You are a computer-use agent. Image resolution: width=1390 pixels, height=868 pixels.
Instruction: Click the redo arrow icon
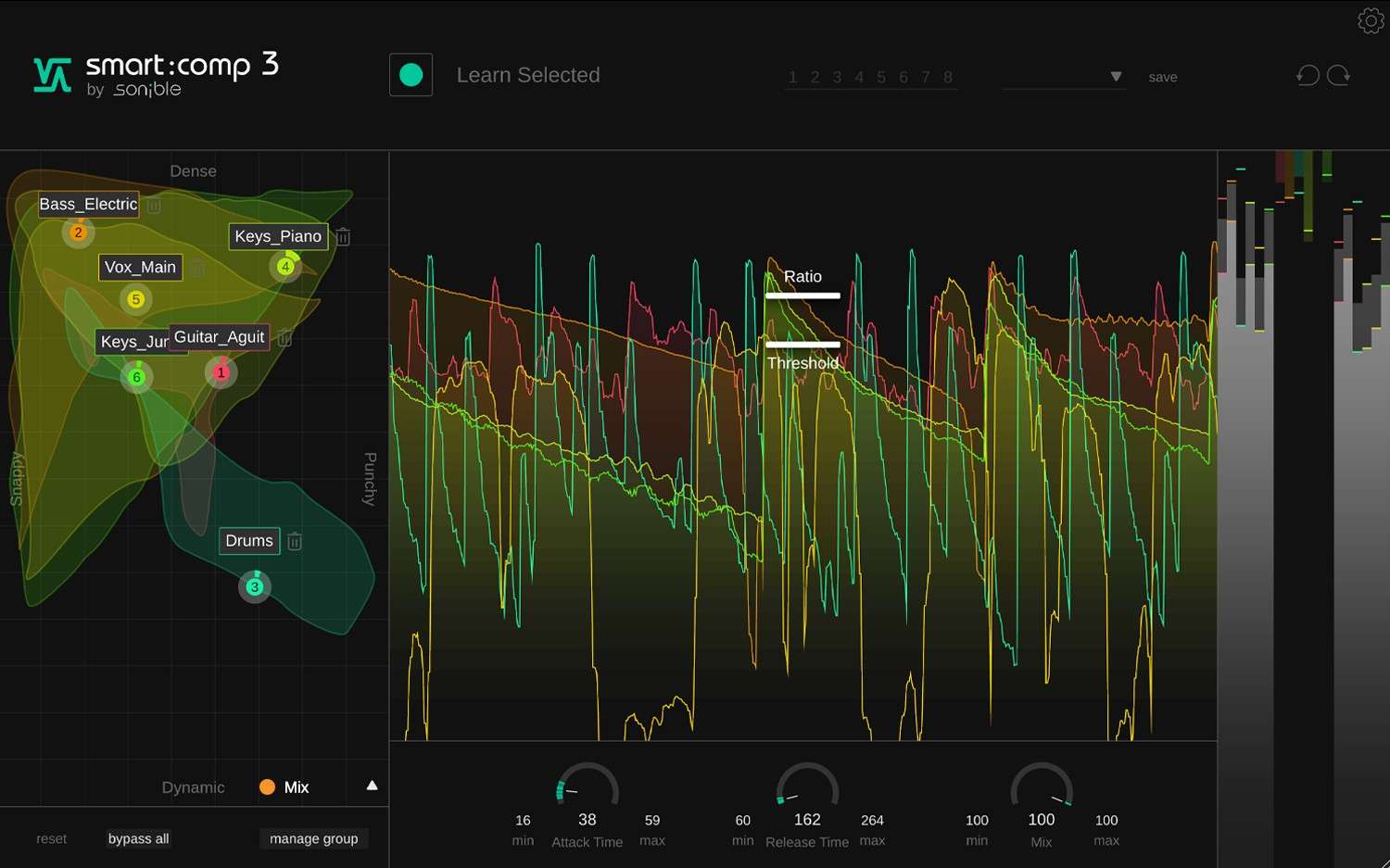coord(1339,75)
